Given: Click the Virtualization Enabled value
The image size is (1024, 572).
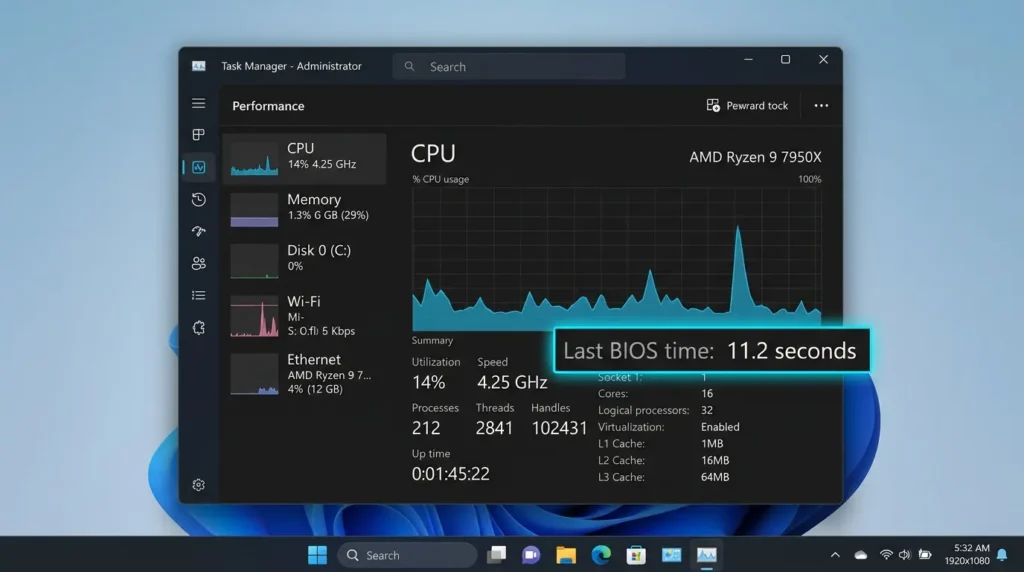Looking at the screenshot, I should (x=720, y=426).
